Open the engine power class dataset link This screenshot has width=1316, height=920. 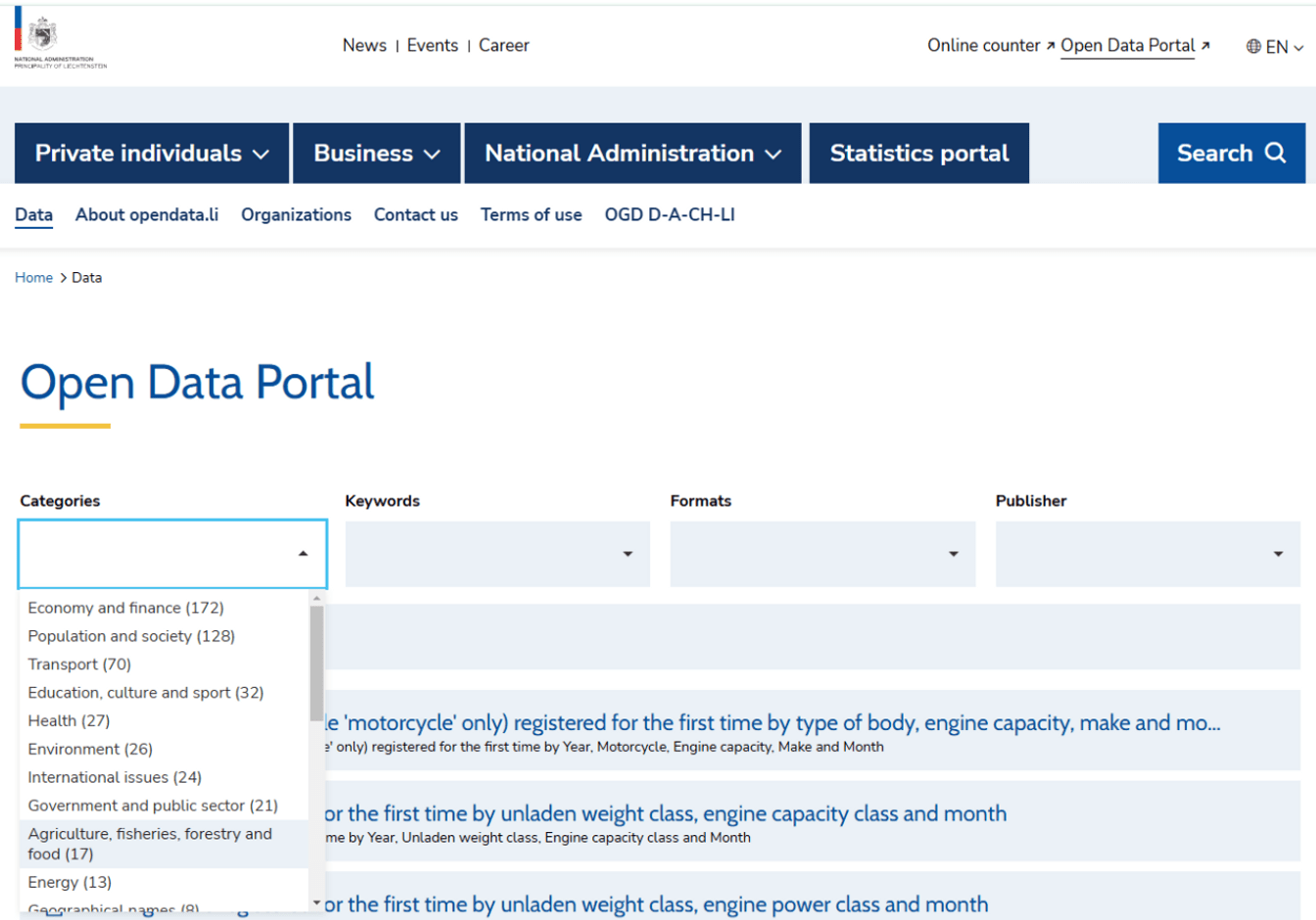(x=656, y=905)
